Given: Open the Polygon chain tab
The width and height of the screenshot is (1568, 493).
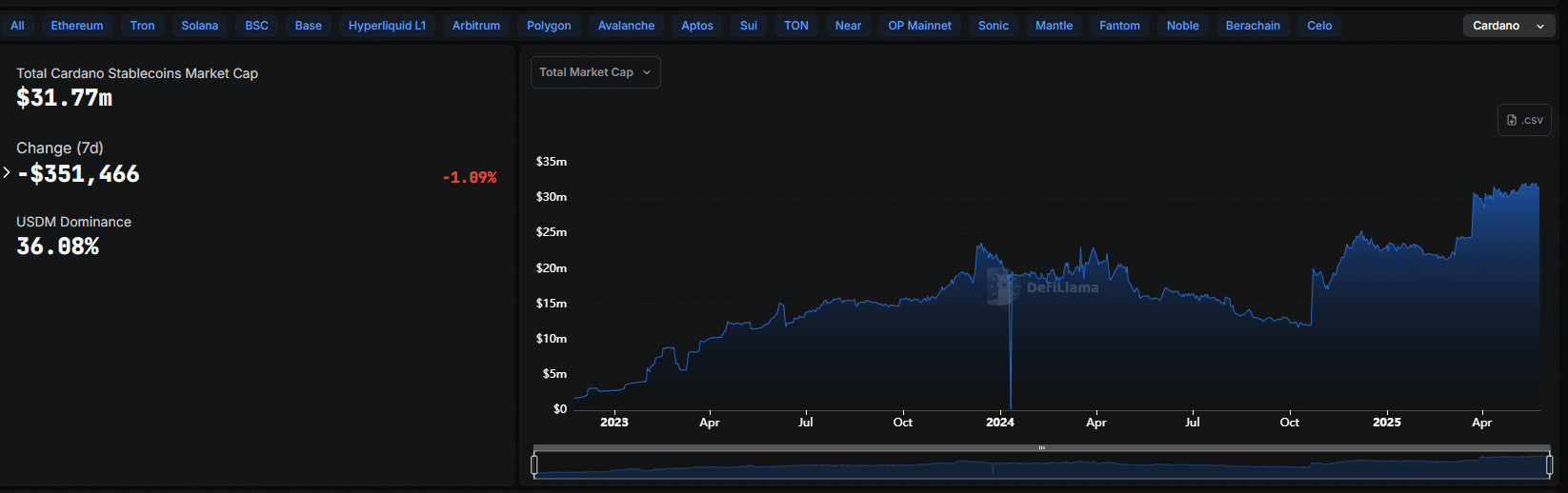Looking at the screenshot, I should click(x=550, y=26).
